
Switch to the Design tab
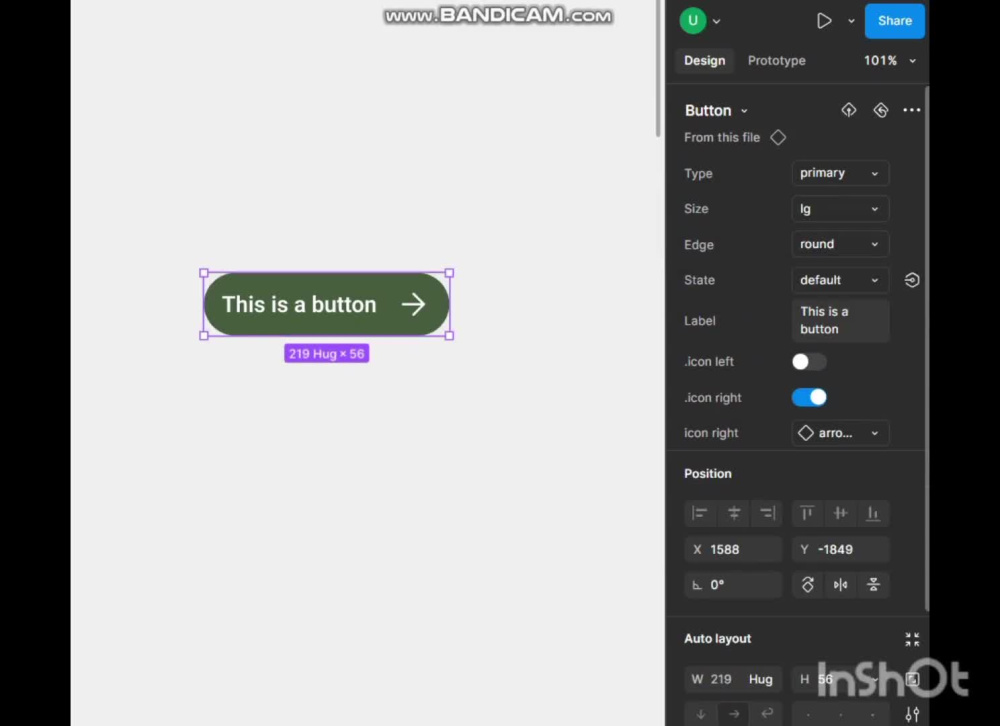[x=704, y=61]
